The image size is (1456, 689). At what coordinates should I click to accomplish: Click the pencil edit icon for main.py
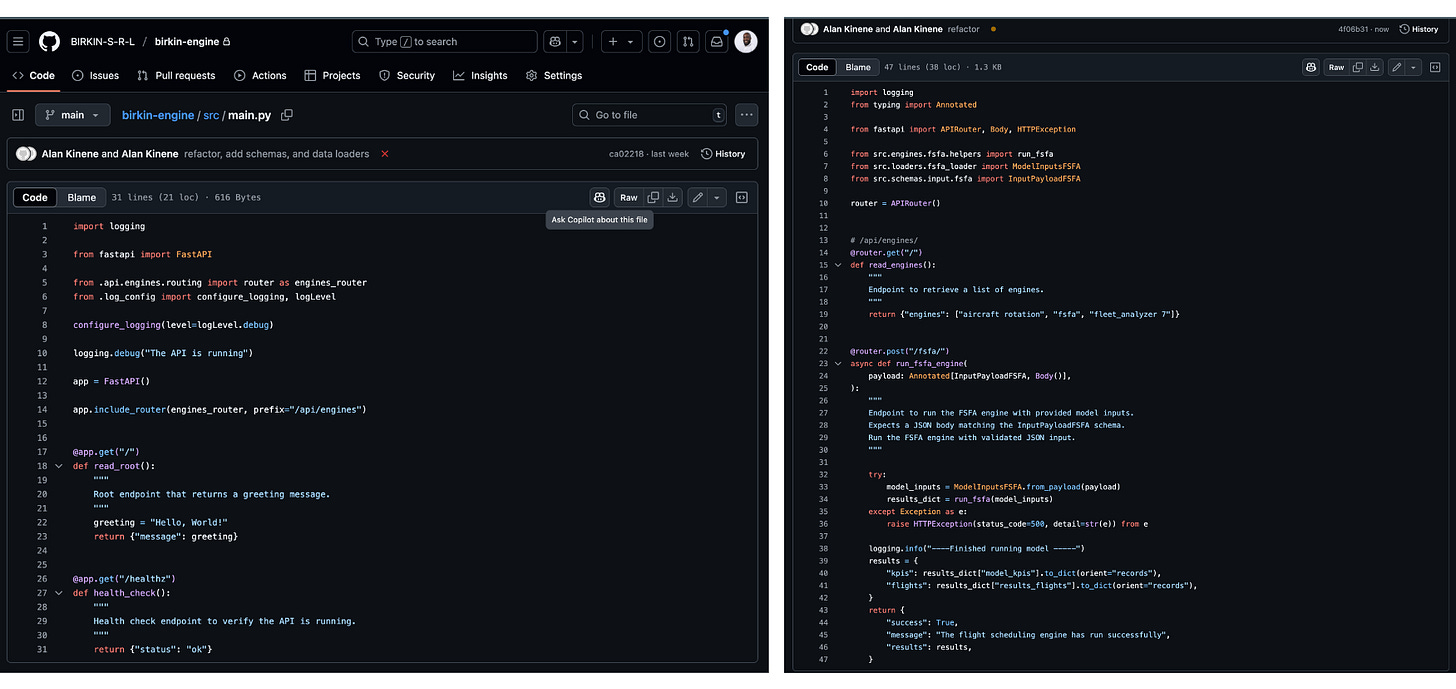(698, 198)
